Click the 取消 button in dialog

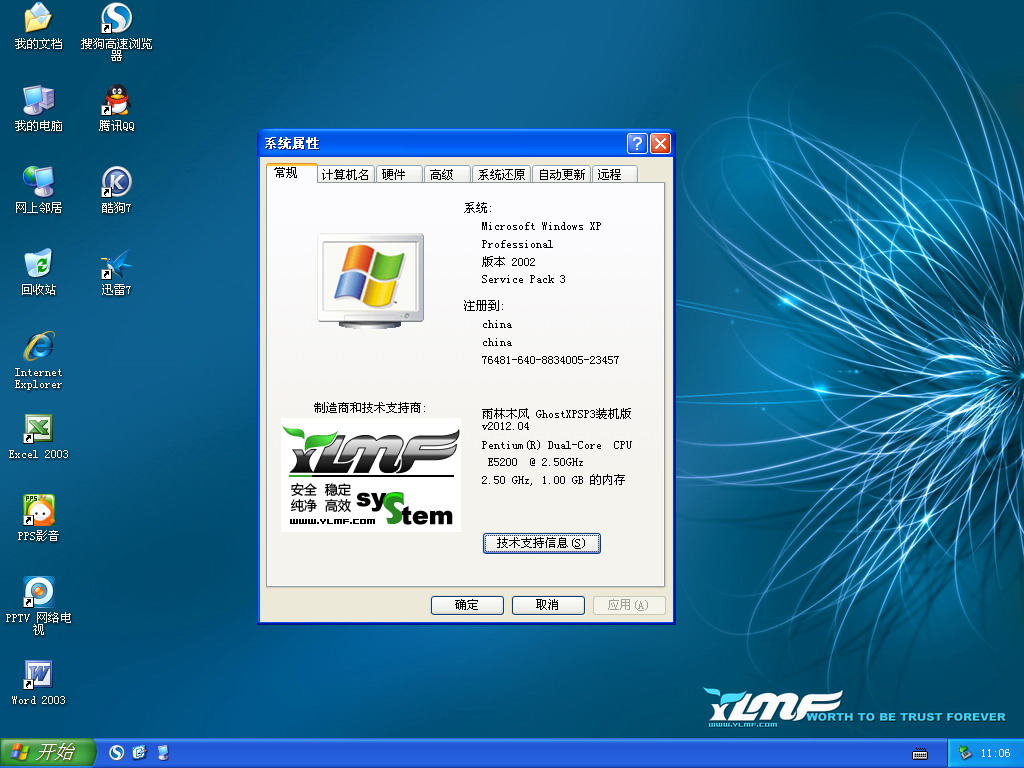[547, 605]
